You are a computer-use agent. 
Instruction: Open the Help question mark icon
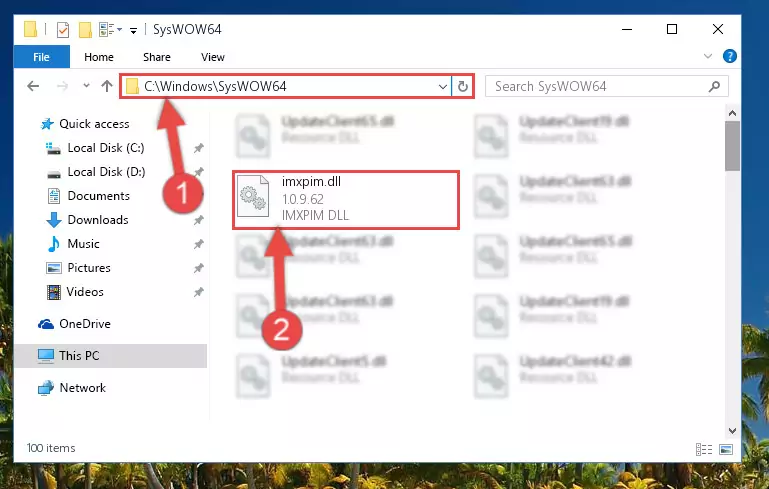click(729, 56)
